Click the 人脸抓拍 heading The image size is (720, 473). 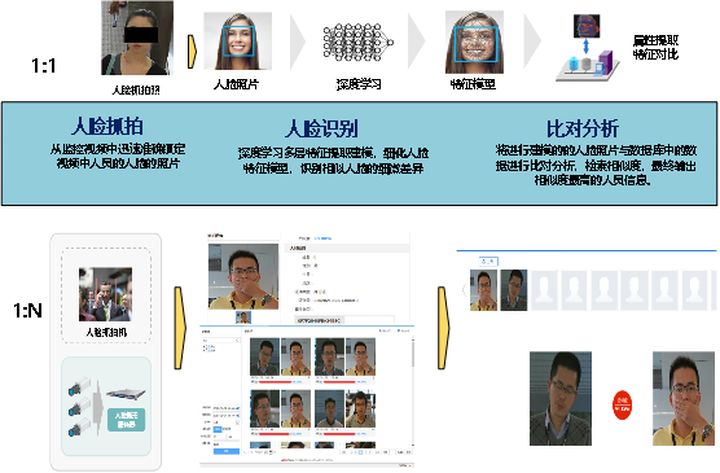pyautogui.click(x=104, y=129)
